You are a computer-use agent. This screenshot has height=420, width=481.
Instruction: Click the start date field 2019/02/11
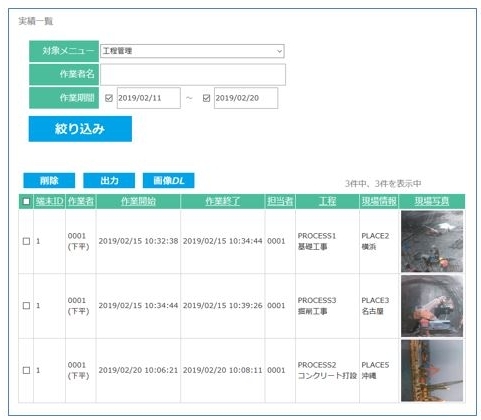[x=149, y=98]
